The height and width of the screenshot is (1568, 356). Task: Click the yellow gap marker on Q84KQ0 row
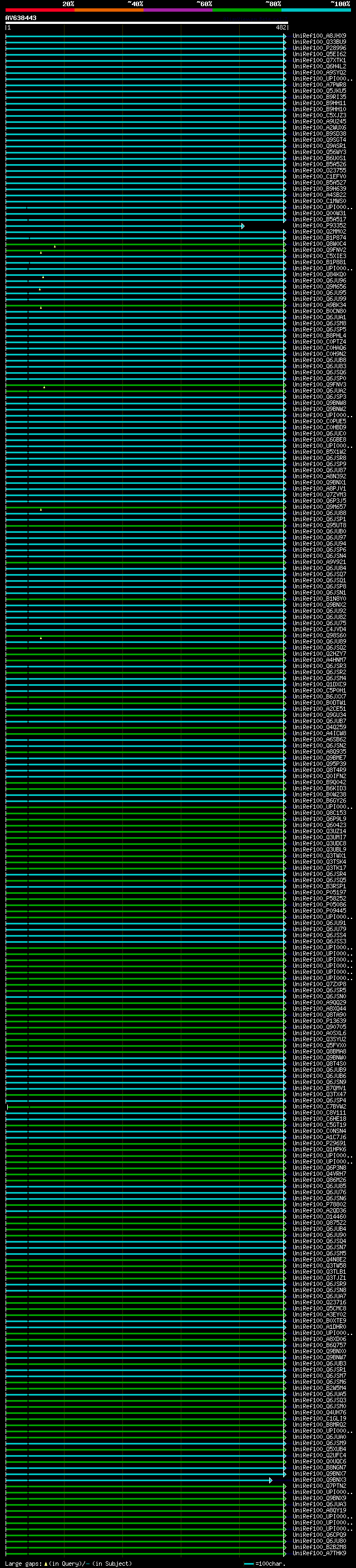click(x=43, y=277)
